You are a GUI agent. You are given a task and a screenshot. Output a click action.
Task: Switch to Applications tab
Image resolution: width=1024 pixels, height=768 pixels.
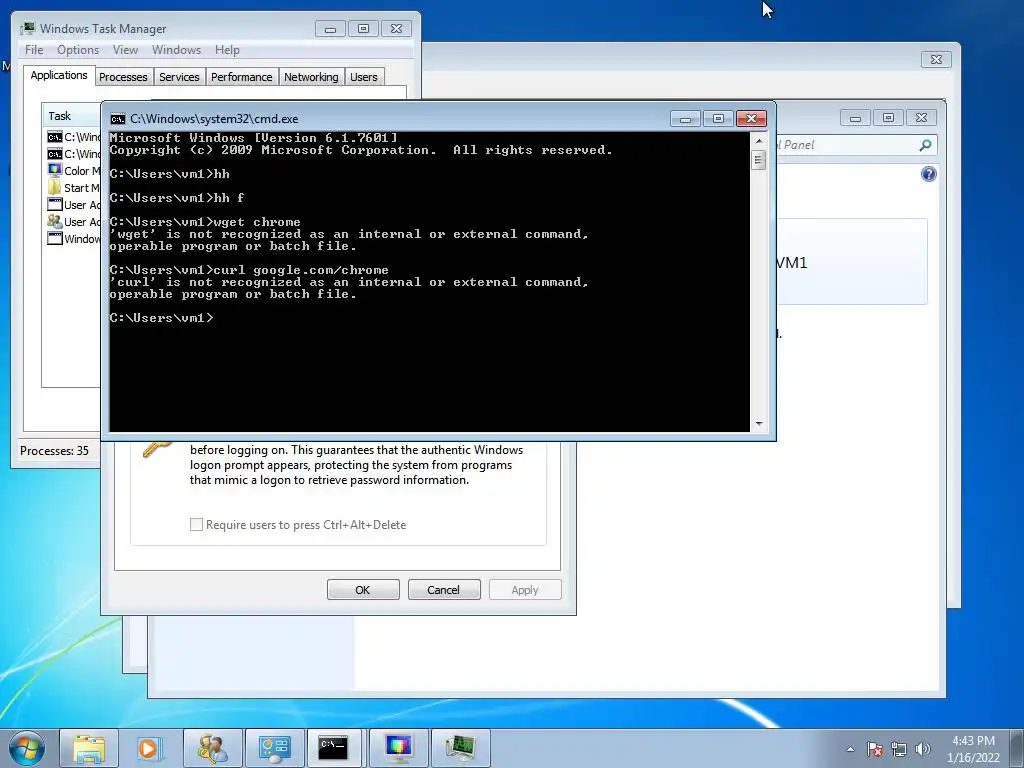[59, 75]
